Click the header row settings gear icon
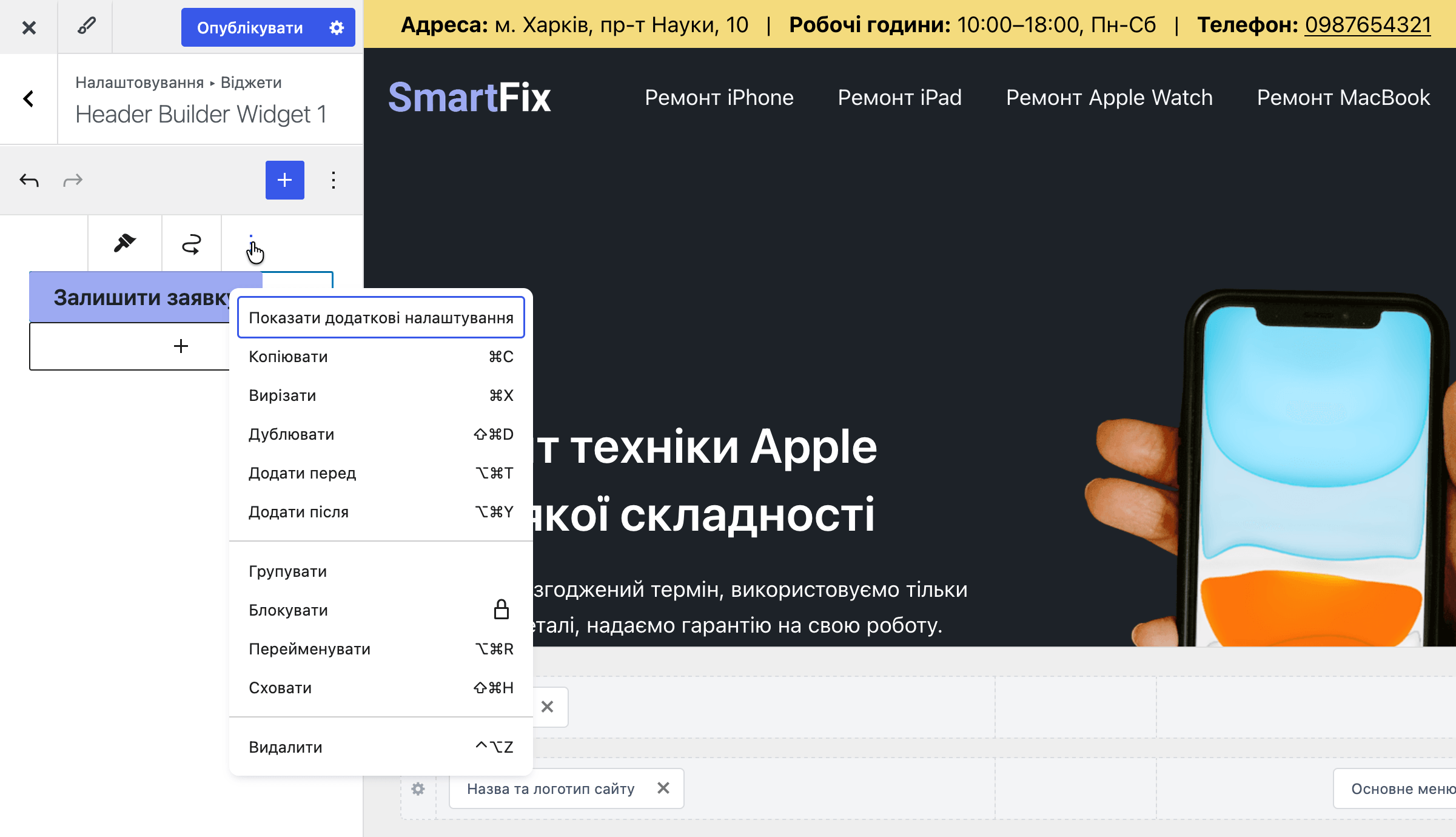Image resolution: width=1456 pixels, height=837 pixels. point(418,789)
